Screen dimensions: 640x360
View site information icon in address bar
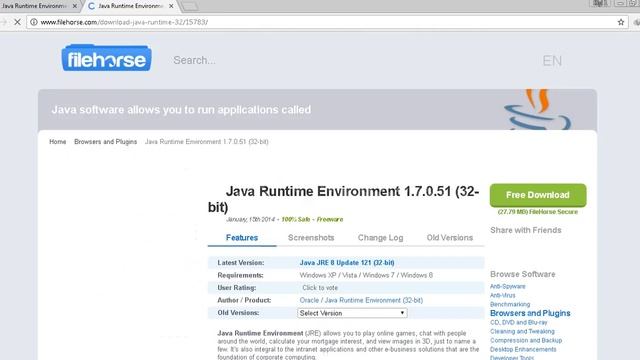pos(34,22)
